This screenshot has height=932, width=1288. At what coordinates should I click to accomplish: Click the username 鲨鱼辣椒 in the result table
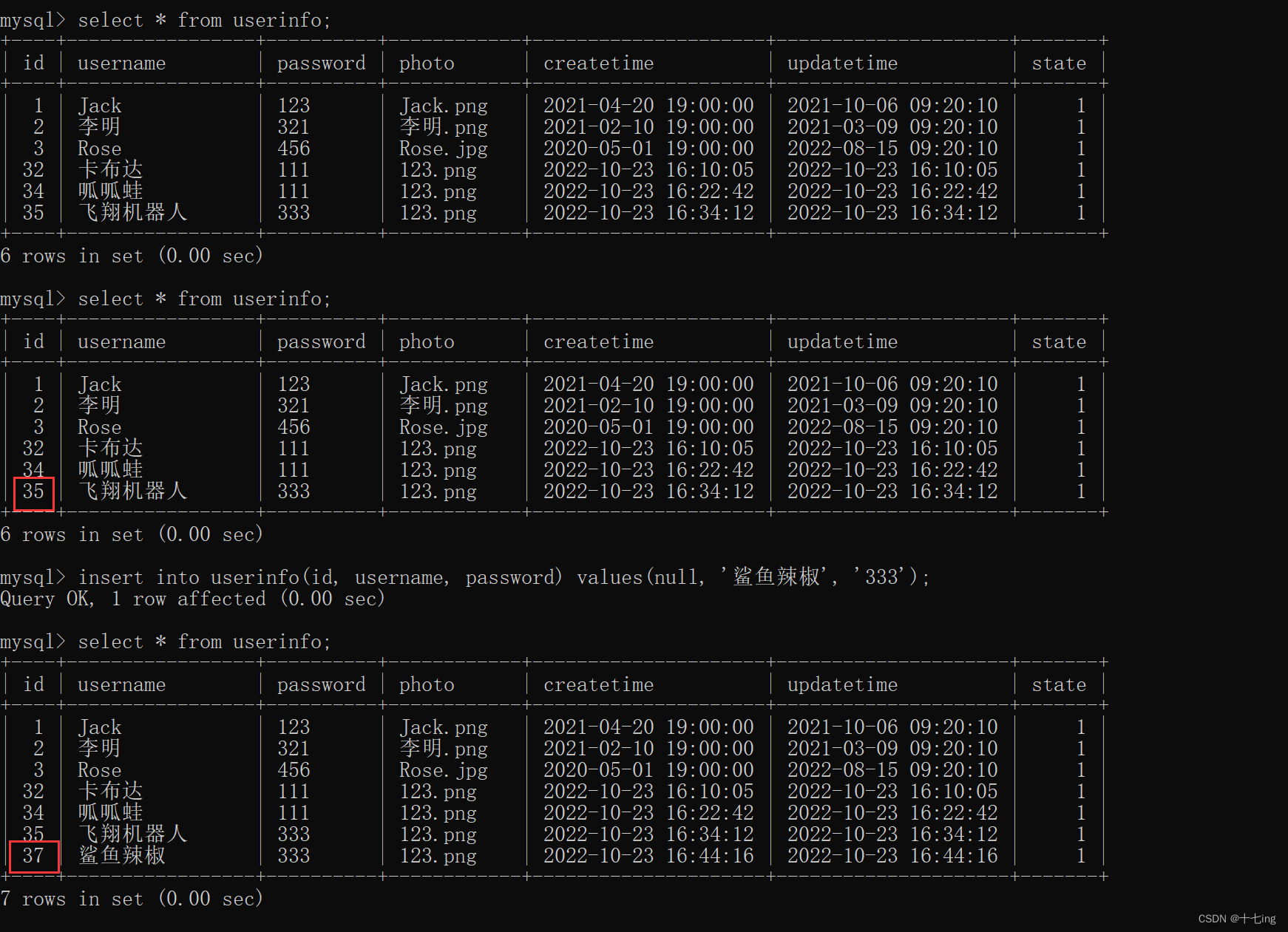pos(122,856)
